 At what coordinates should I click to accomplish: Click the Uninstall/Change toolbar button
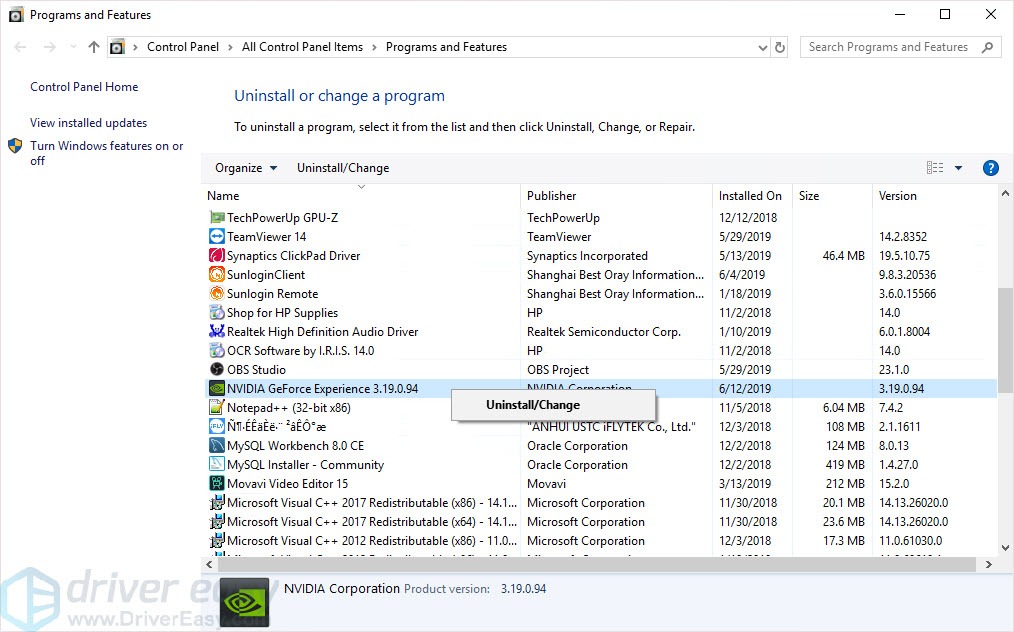pos(346,167)
